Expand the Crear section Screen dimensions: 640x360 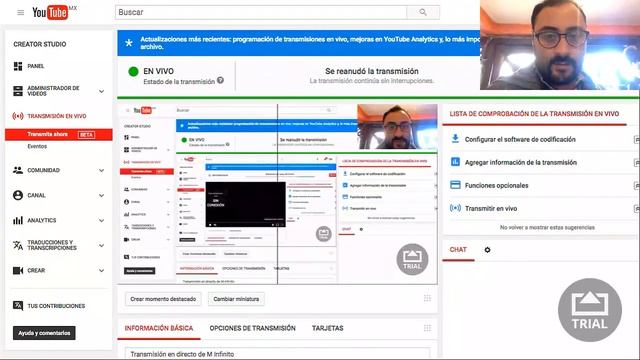[x=102, y=271]
